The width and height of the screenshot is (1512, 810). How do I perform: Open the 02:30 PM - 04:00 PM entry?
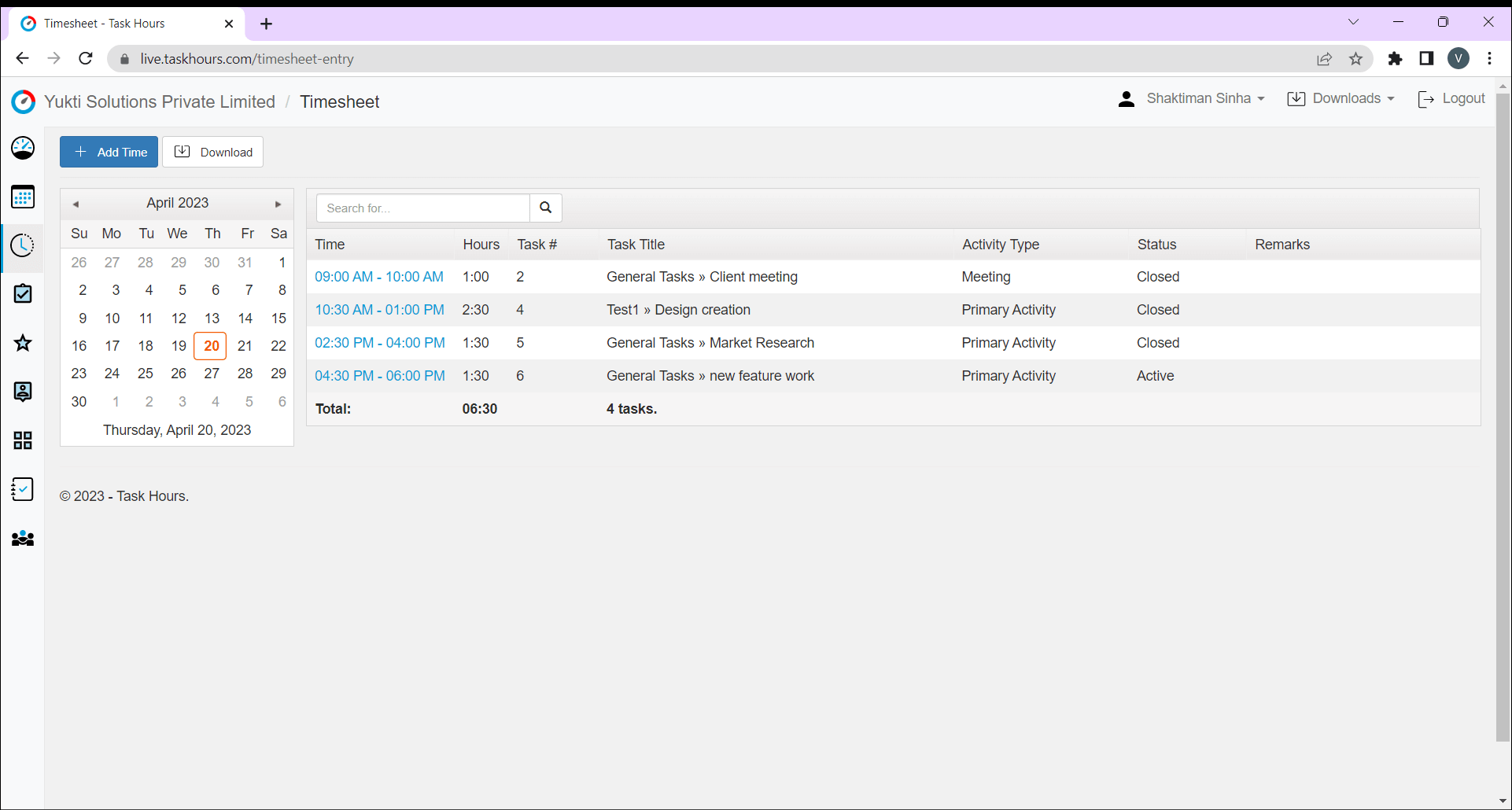point(380,343)
